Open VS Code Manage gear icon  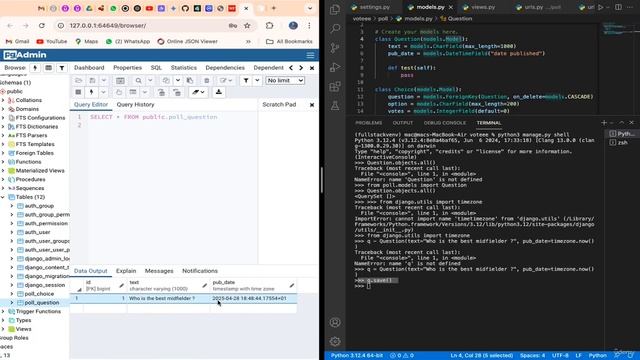tap(335, 341)
